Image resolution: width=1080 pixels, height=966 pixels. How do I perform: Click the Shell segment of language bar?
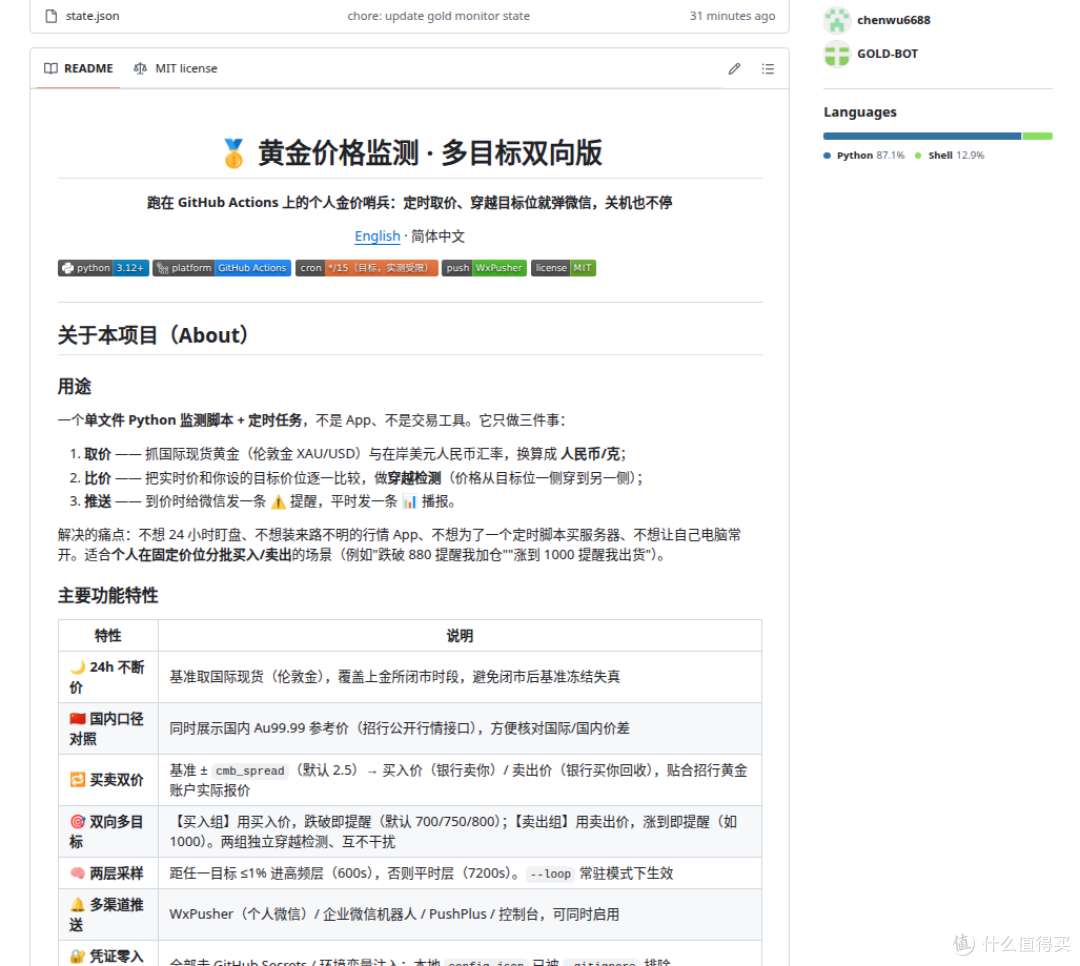pos(1037,136)
